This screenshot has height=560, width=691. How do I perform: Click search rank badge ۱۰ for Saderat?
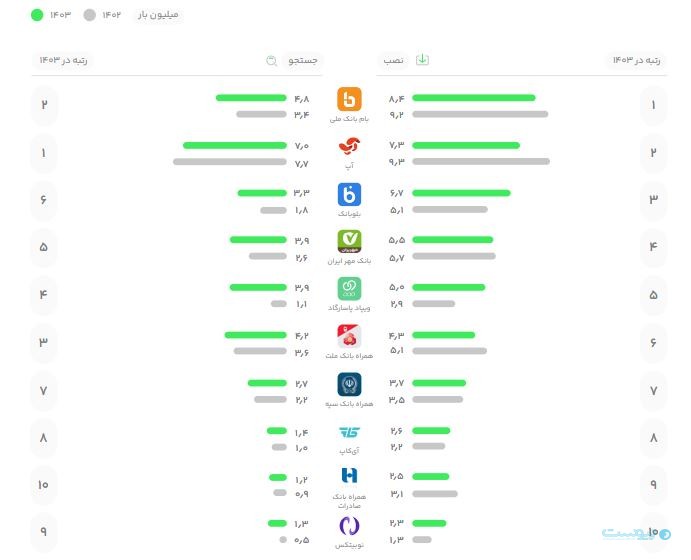[x=44, y=485]
